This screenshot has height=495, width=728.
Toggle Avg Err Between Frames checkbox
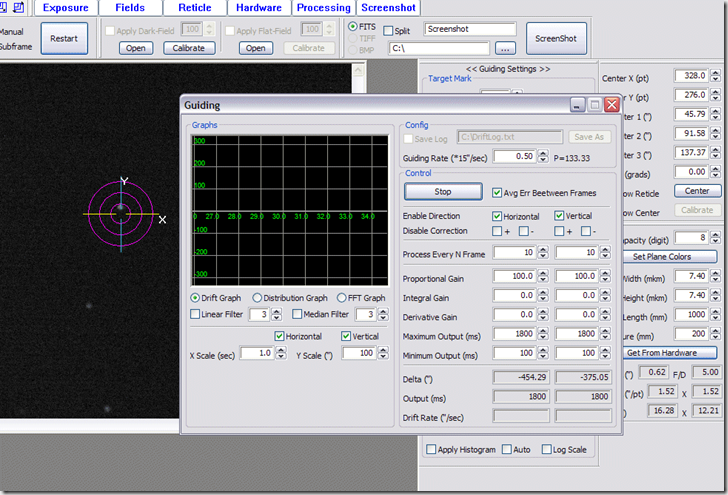(x=498, y=192)
